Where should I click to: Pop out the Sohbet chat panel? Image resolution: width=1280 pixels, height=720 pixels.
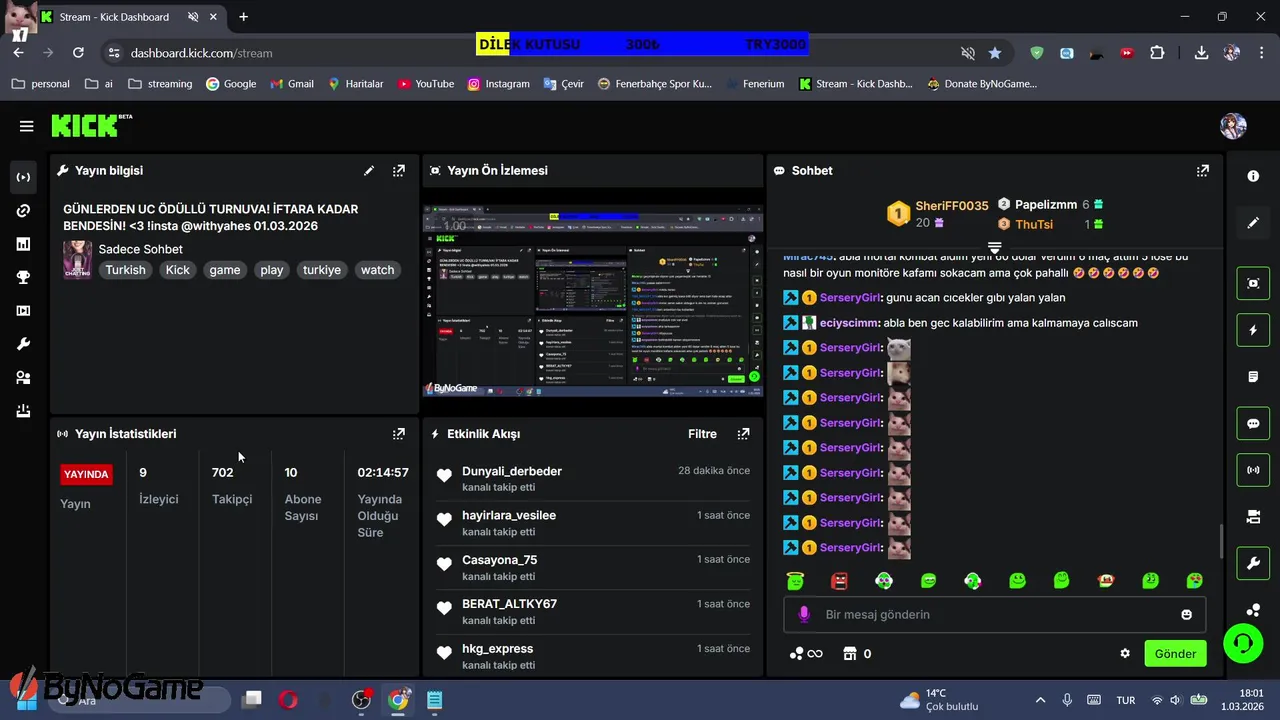coord(1203,171)
